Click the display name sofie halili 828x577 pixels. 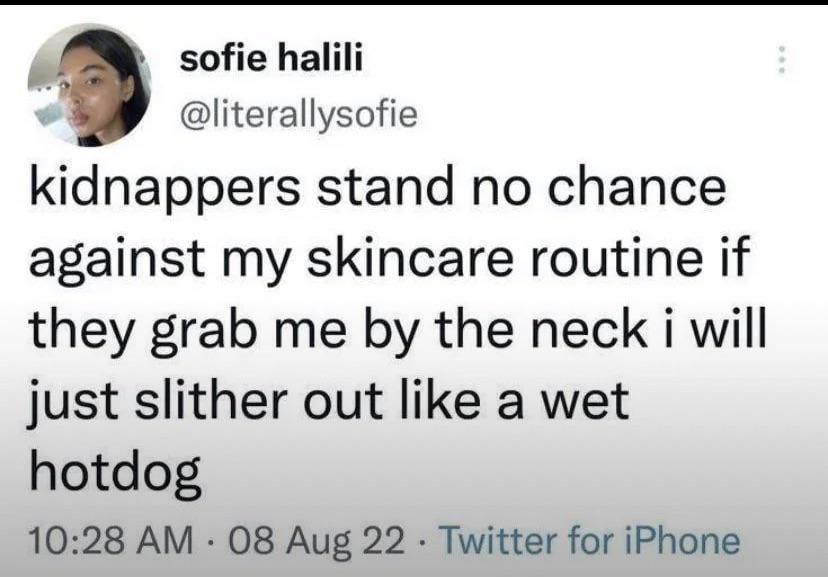[x=271, y=58]
